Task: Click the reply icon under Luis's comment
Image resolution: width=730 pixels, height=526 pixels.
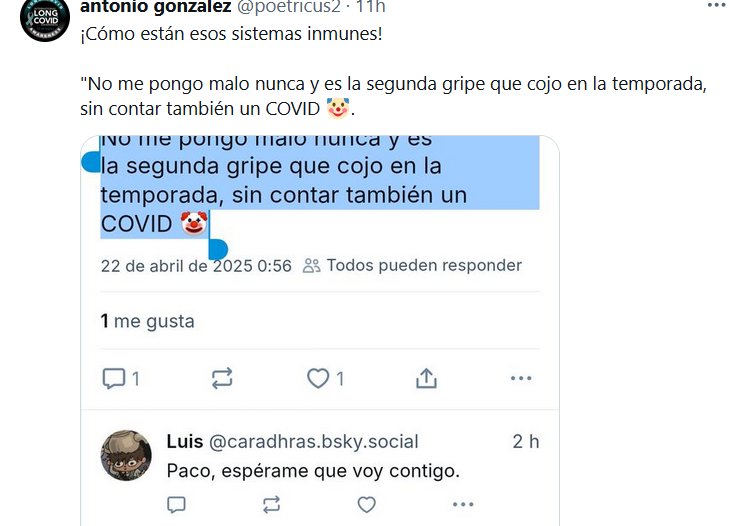Action: pyautogui.click(x=176, y=504)
